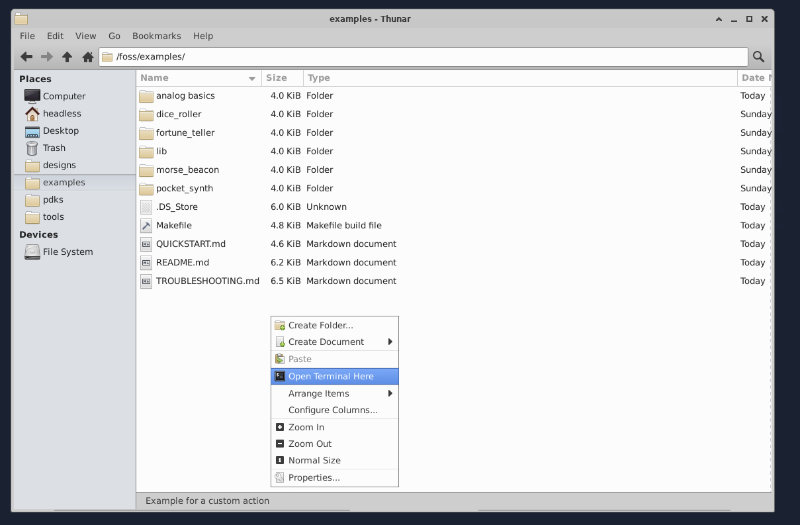Select the pocket_synth folder

click(x=184, y=189)
